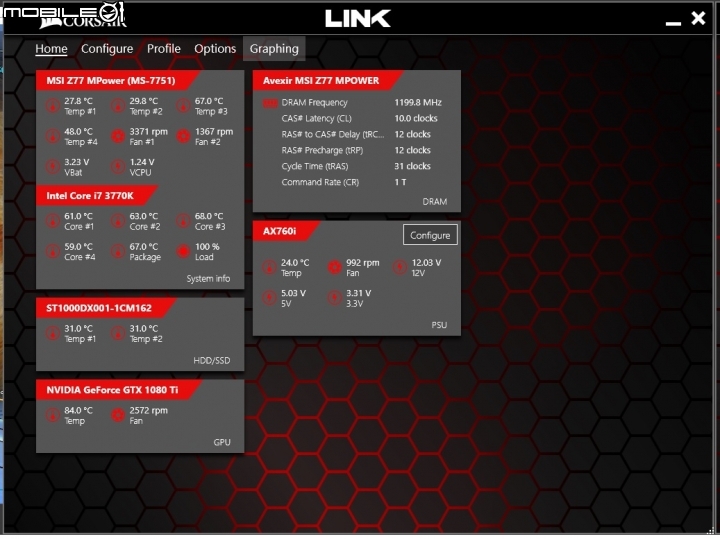Click the DRAM Frequency memory icon
Image resolution: width=720 pixels, height=539 pixels.
(x=270, y=103)
